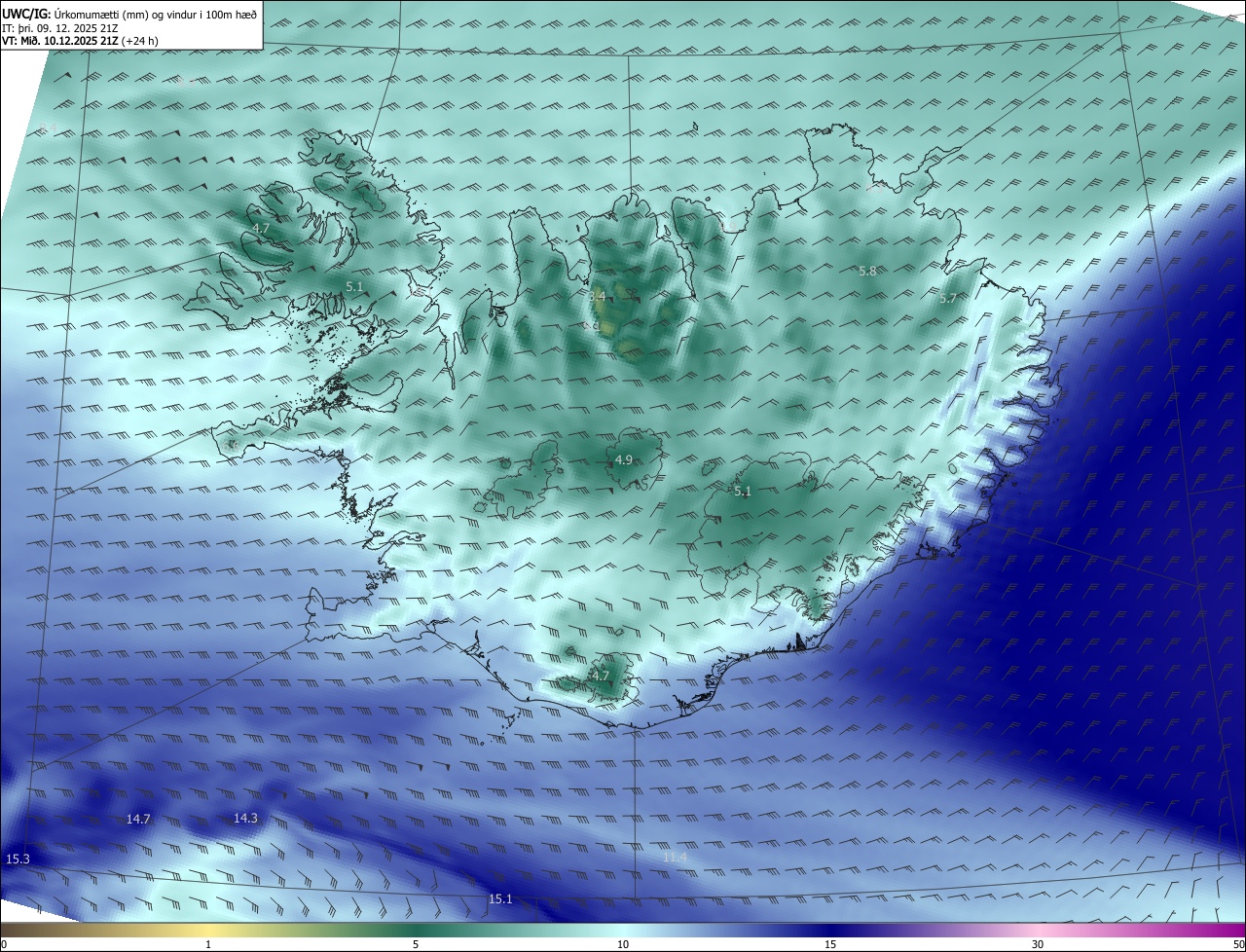Click the 0 label on the colour scale
The height and width of the screenshot is (952, 1246).
(x=4, y=944)
